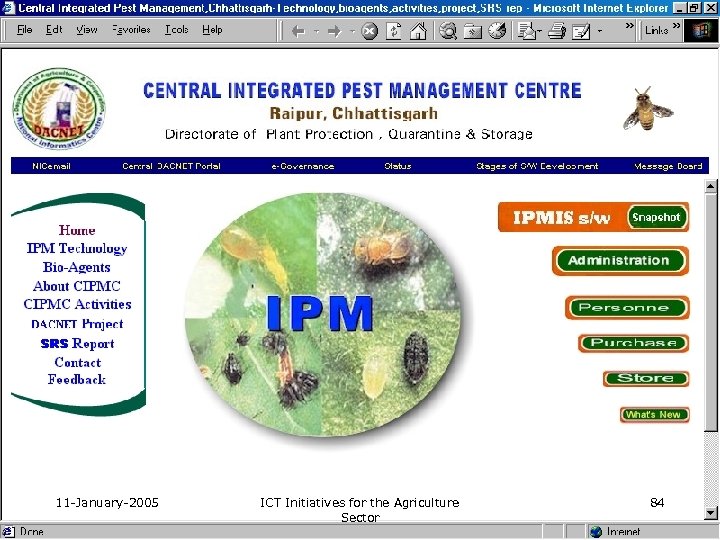Click the Back arrow toolbar icon
Image resolution: width=720 pixels, height=540 pixels.
299,31
